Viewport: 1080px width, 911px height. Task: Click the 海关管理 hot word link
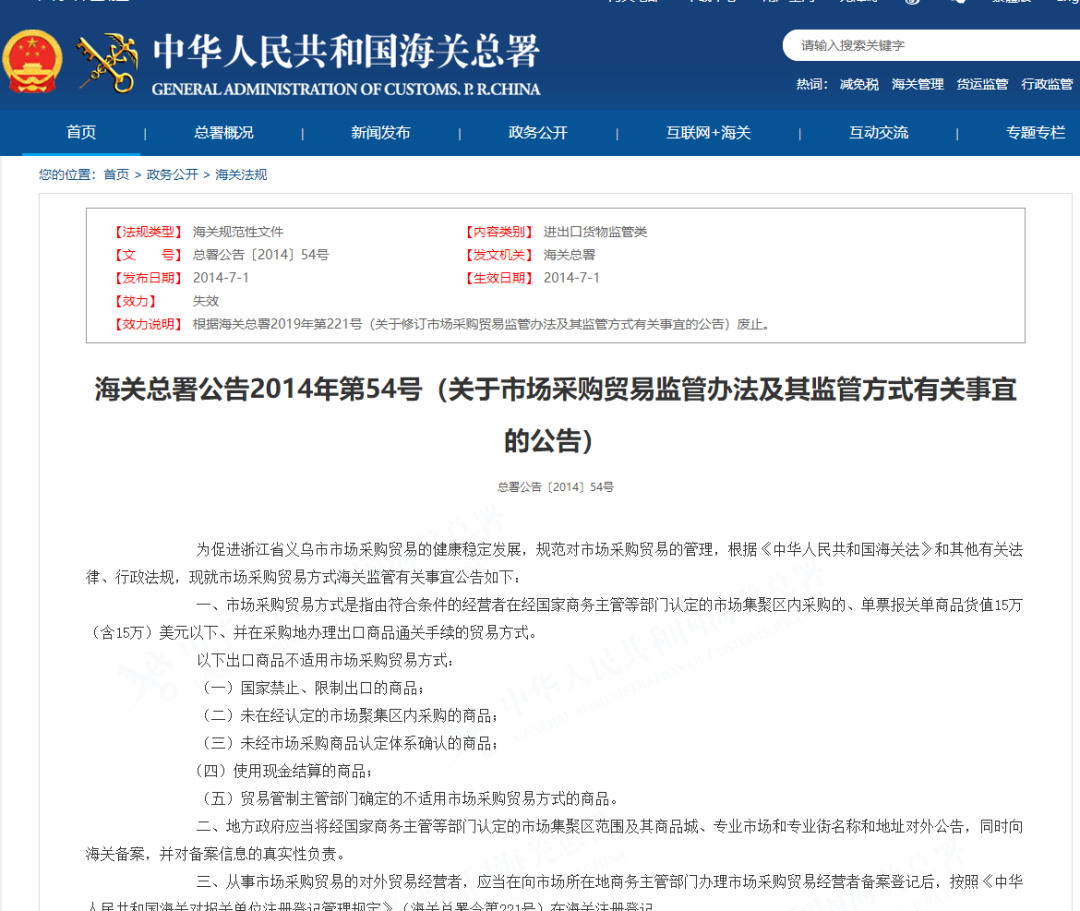(915, 84)
